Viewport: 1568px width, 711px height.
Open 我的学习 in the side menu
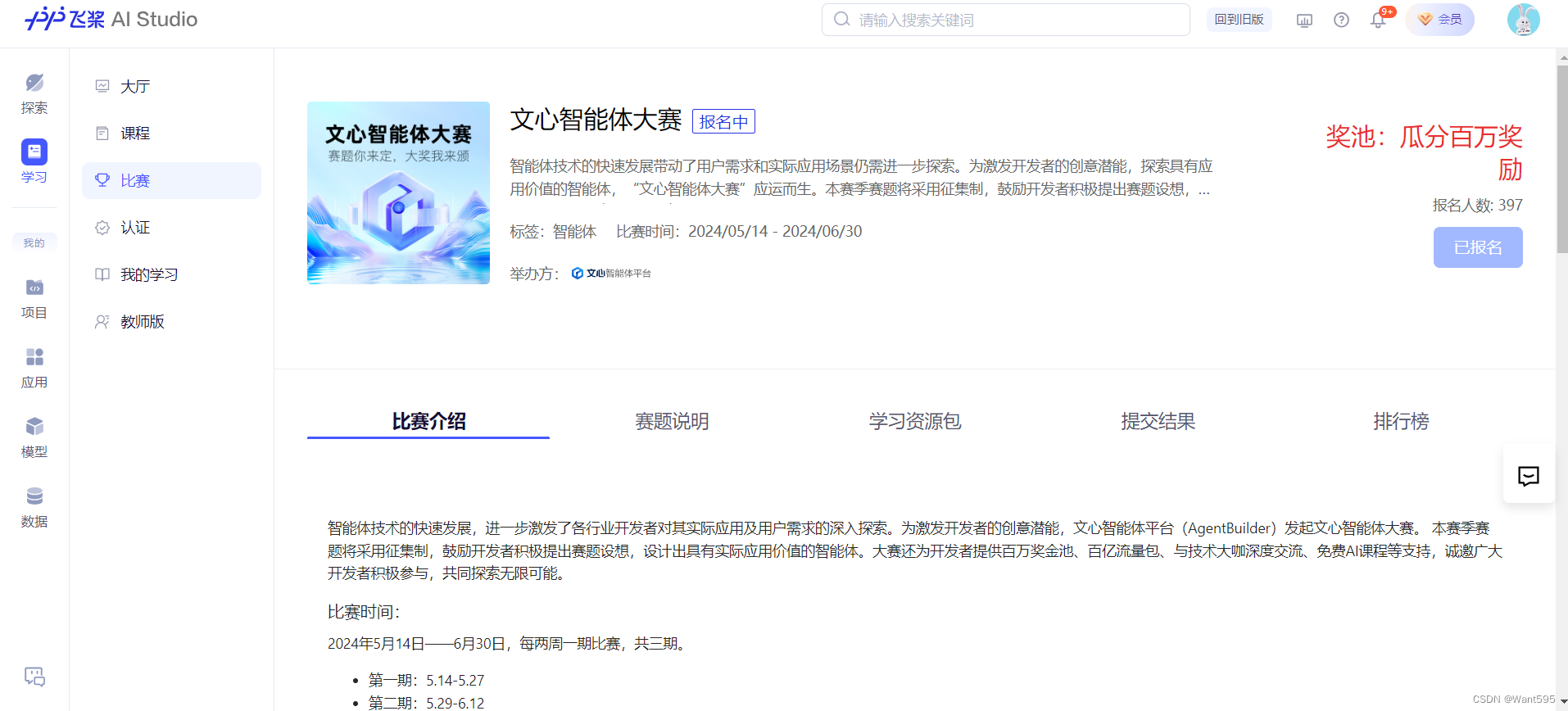[x=171, y=274]
